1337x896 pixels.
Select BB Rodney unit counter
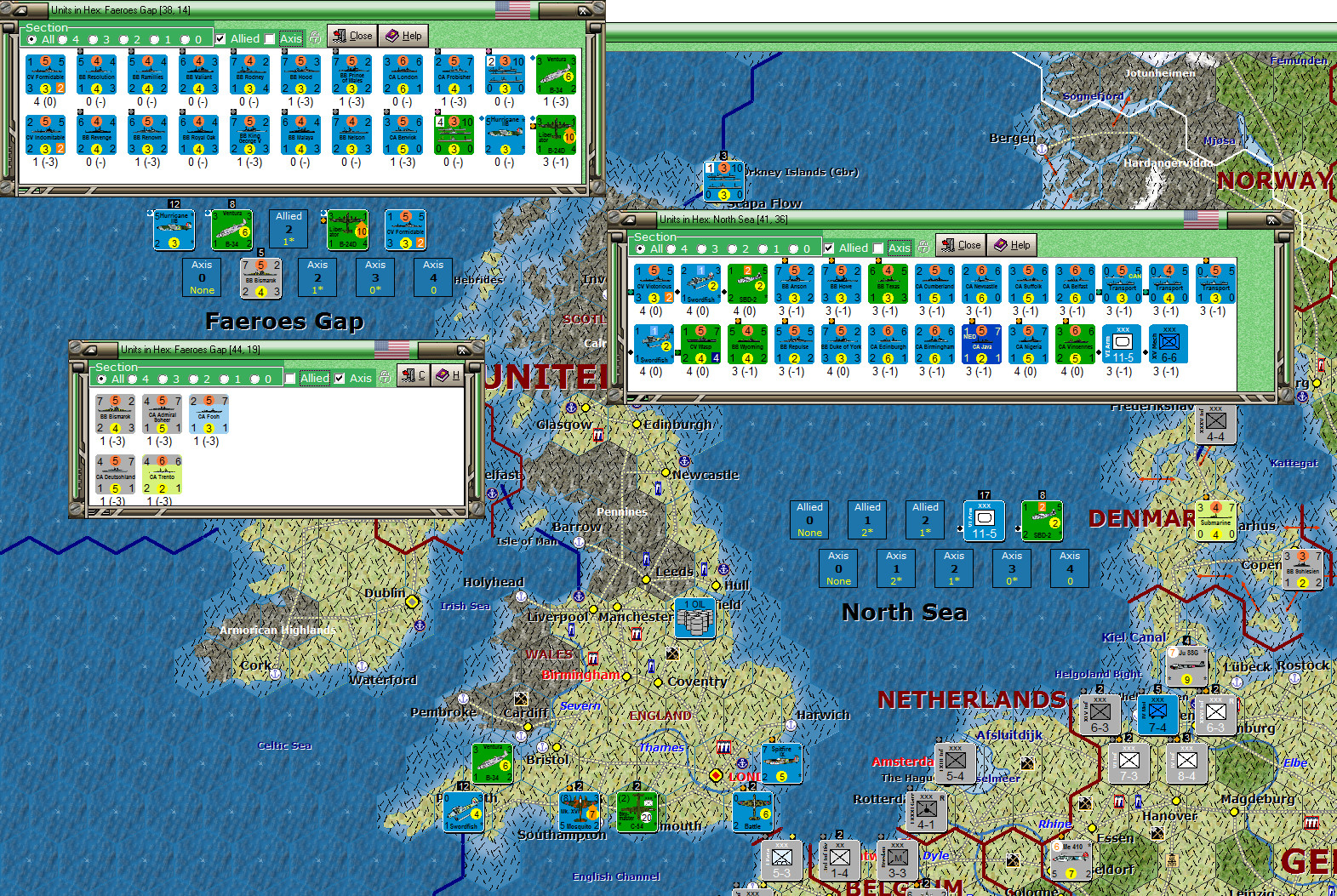pos(249,75)
